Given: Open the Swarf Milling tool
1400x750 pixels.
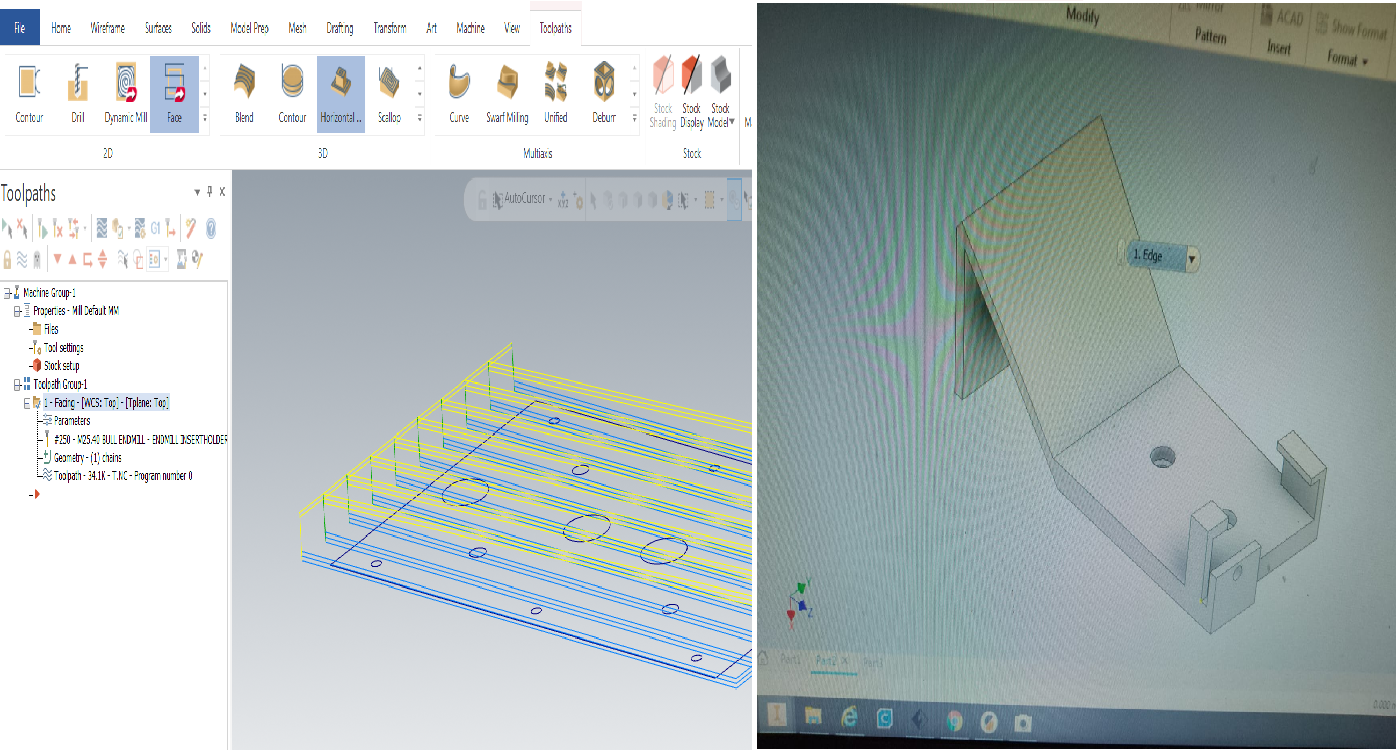Looking at the screenshot, I should click(x=506, y=90).
